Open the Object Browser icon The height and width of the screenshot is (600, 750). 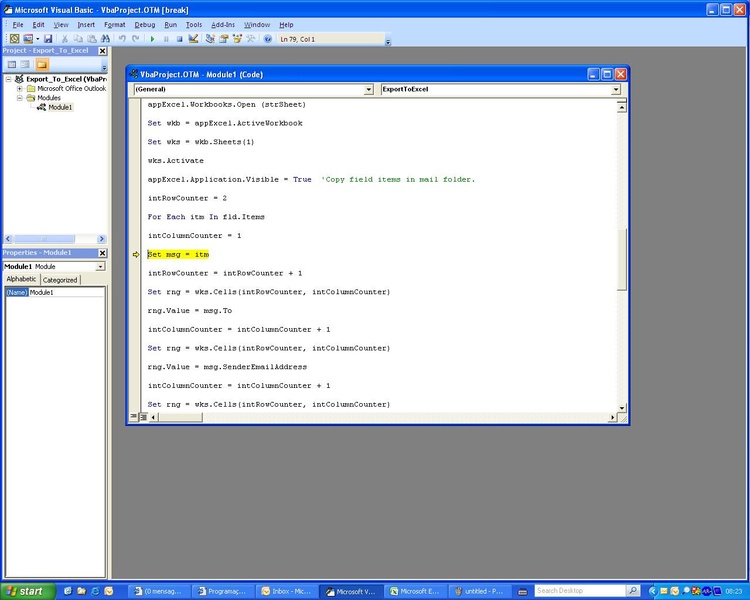pyautogui.click(x=237, y=39)
